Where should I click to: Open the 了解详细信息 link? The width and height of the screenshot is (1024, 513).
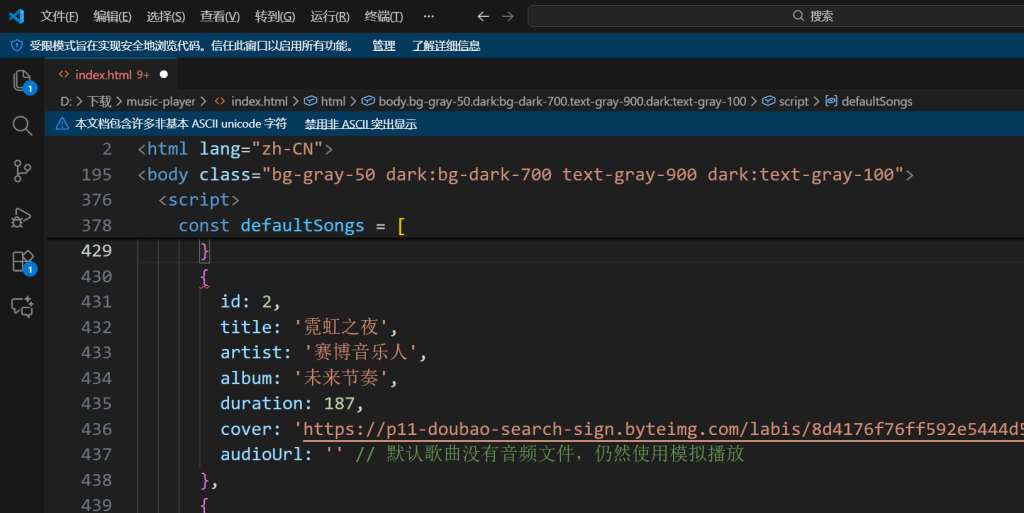446,46
